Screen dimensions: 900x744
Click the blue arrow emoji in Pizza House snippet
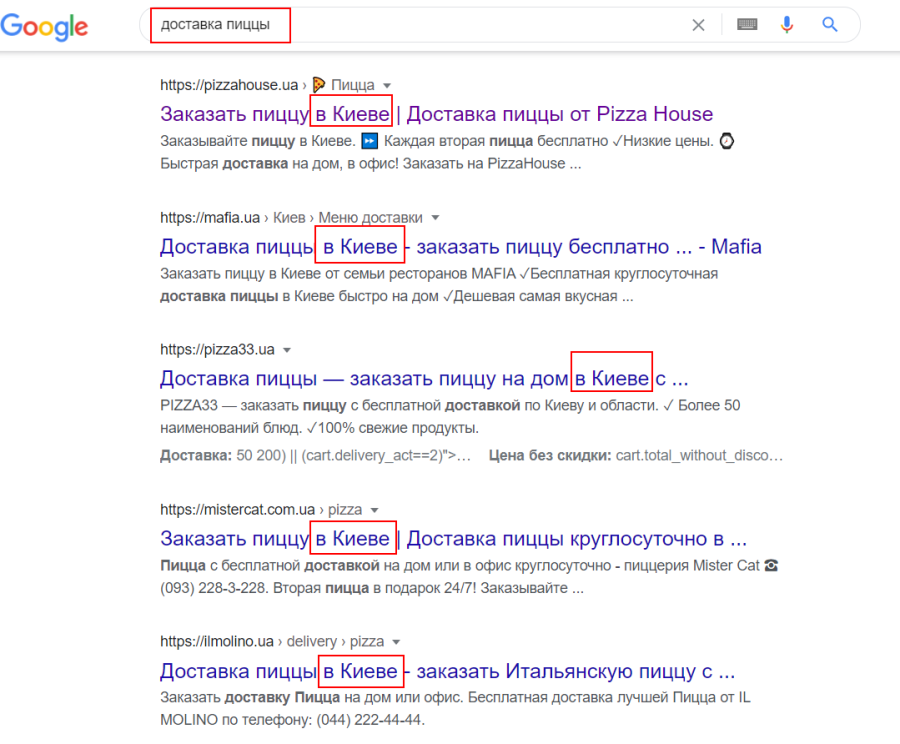pyautogui.click(x=370, y=141)
